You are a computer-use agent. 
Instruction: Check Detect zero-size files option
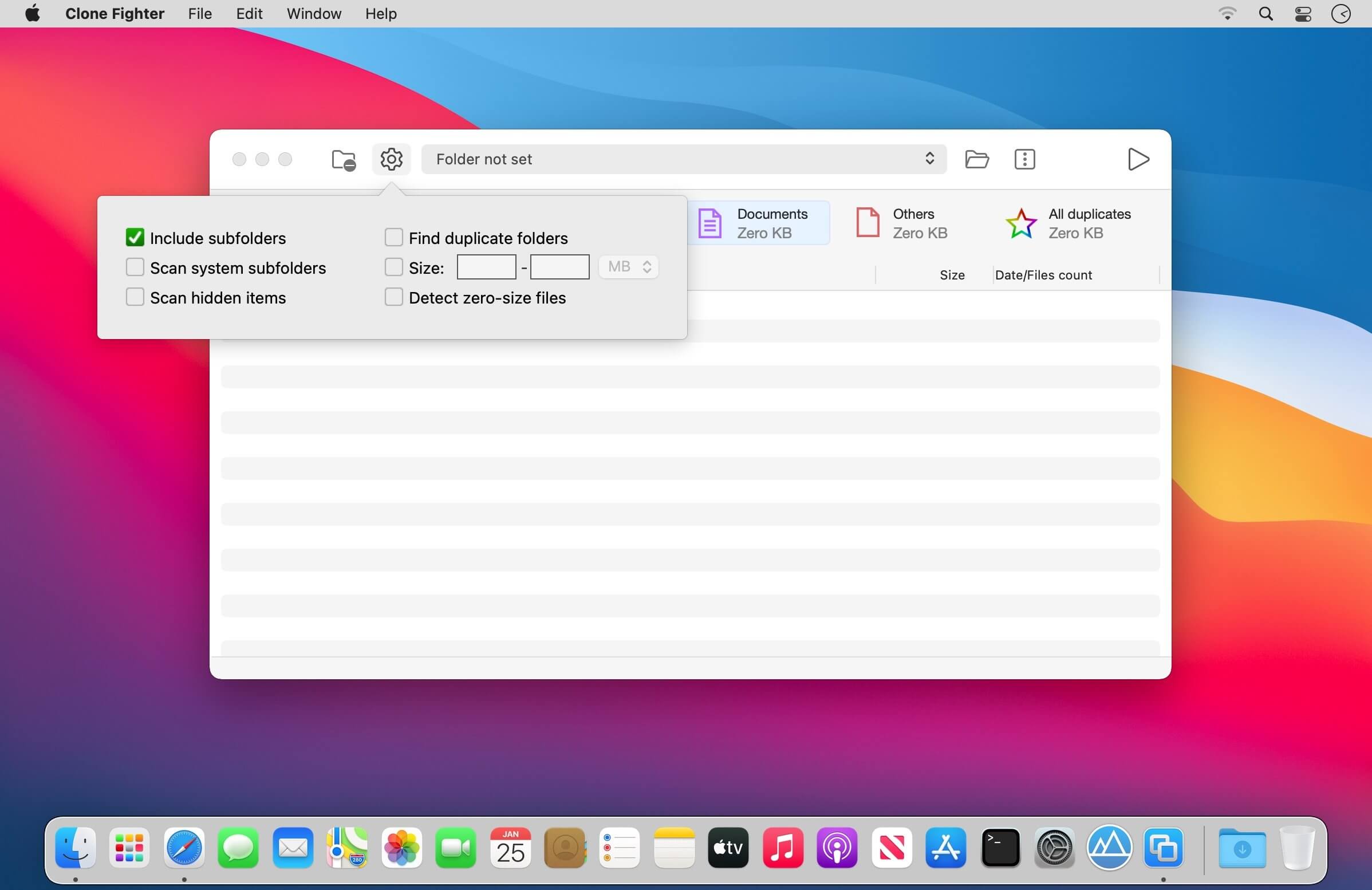click(x=394, y=297)
